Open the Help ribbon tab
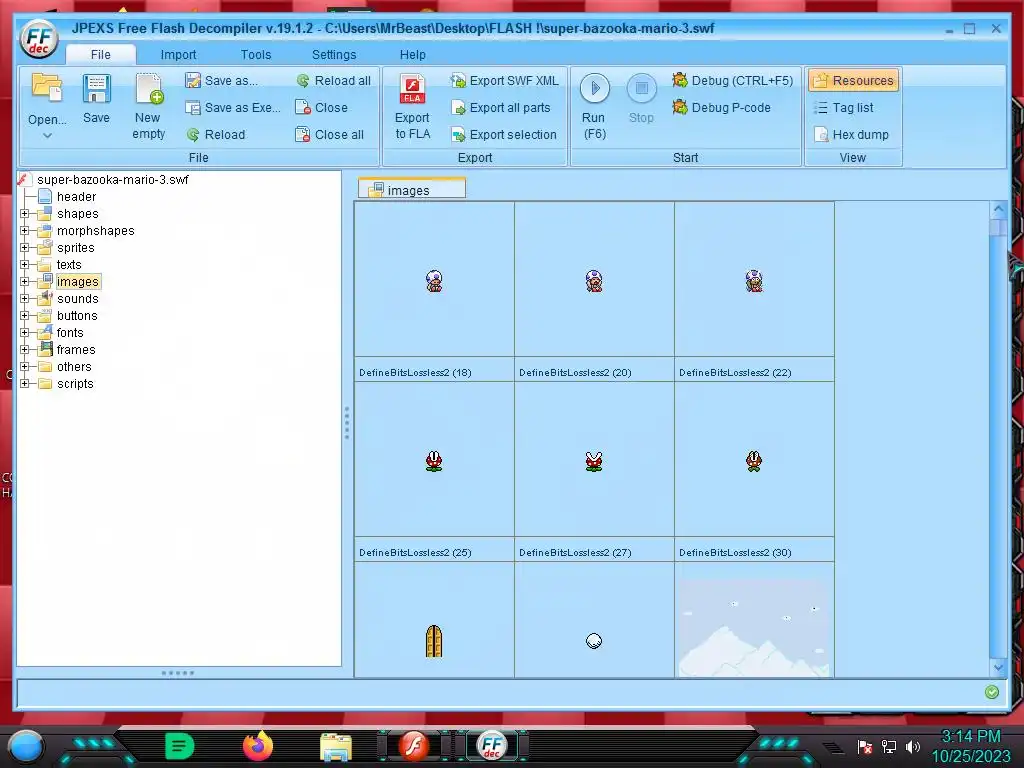The width and height of the screenshot is (1024, 768). click(x=413, y=55)
